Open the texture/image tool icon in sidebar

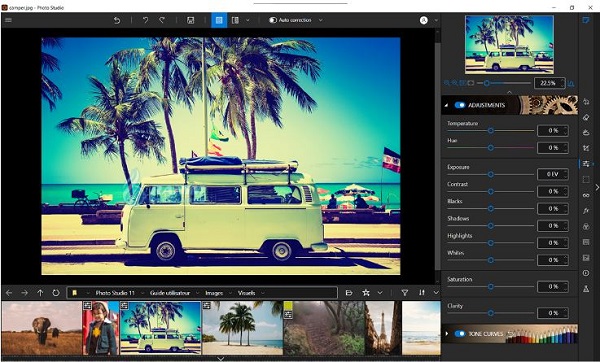[586, 258]
